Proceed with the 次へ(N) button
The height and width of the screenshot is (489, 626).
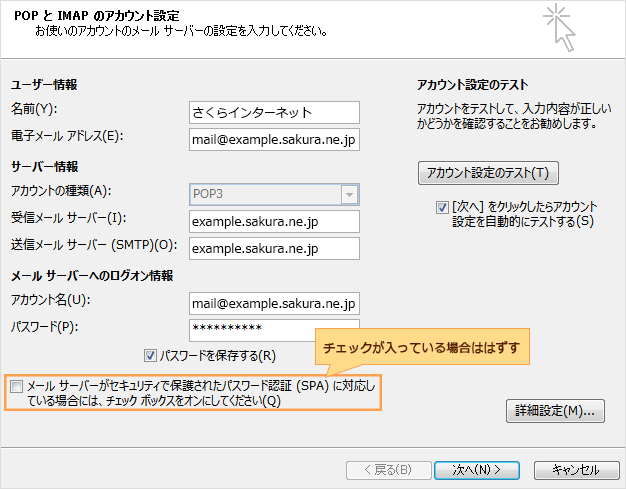(x=476, y=469)
